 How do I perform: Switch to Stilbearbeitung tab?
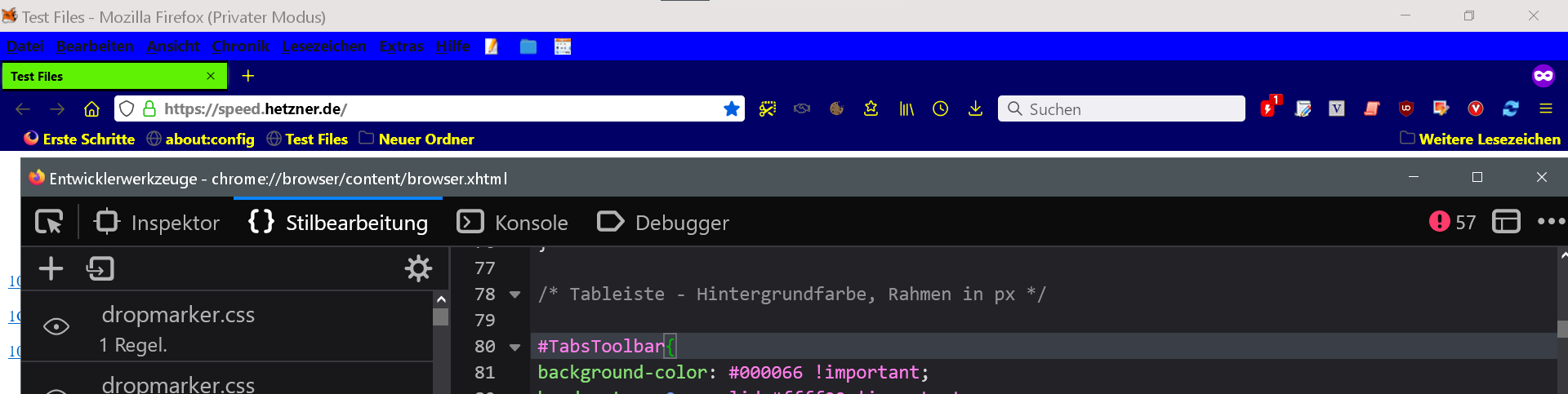pos(338,222)
